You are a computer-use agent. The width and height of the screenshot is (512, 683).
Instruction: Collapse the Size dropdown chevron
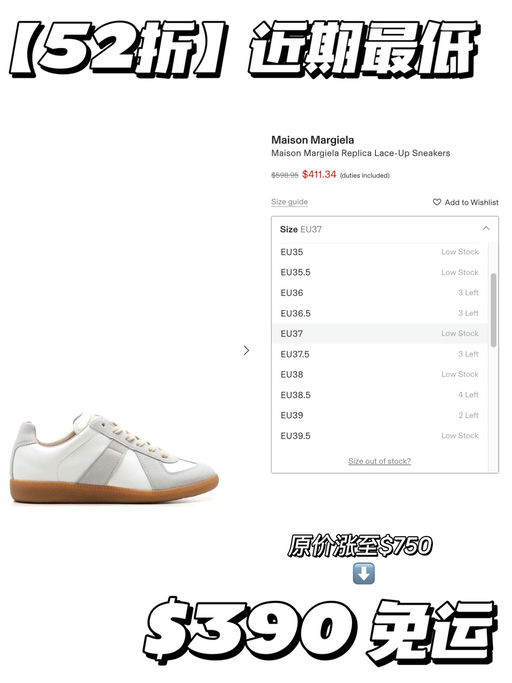(486, 228)
